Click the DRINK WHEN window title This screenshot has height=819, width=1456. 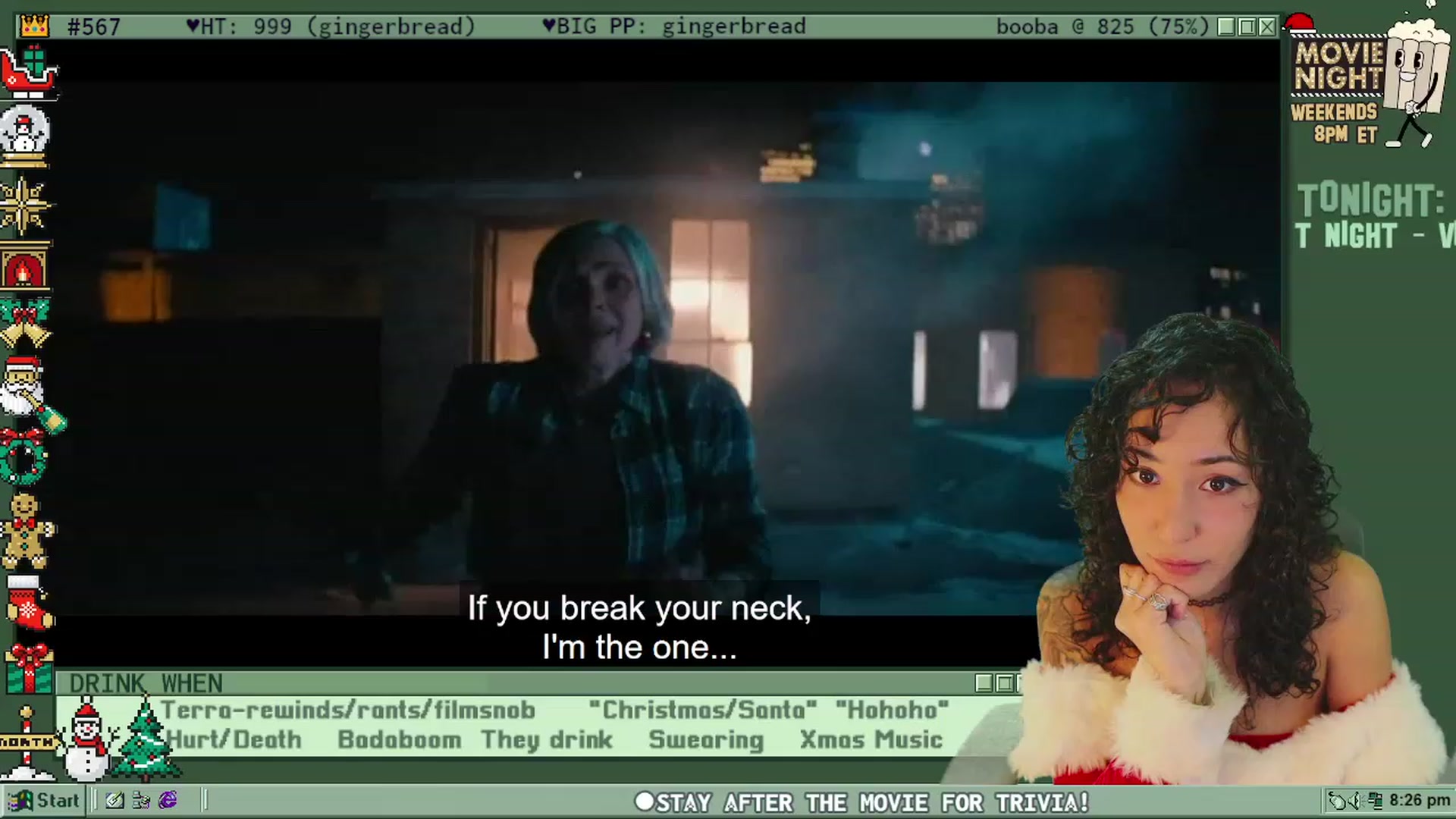146,683
